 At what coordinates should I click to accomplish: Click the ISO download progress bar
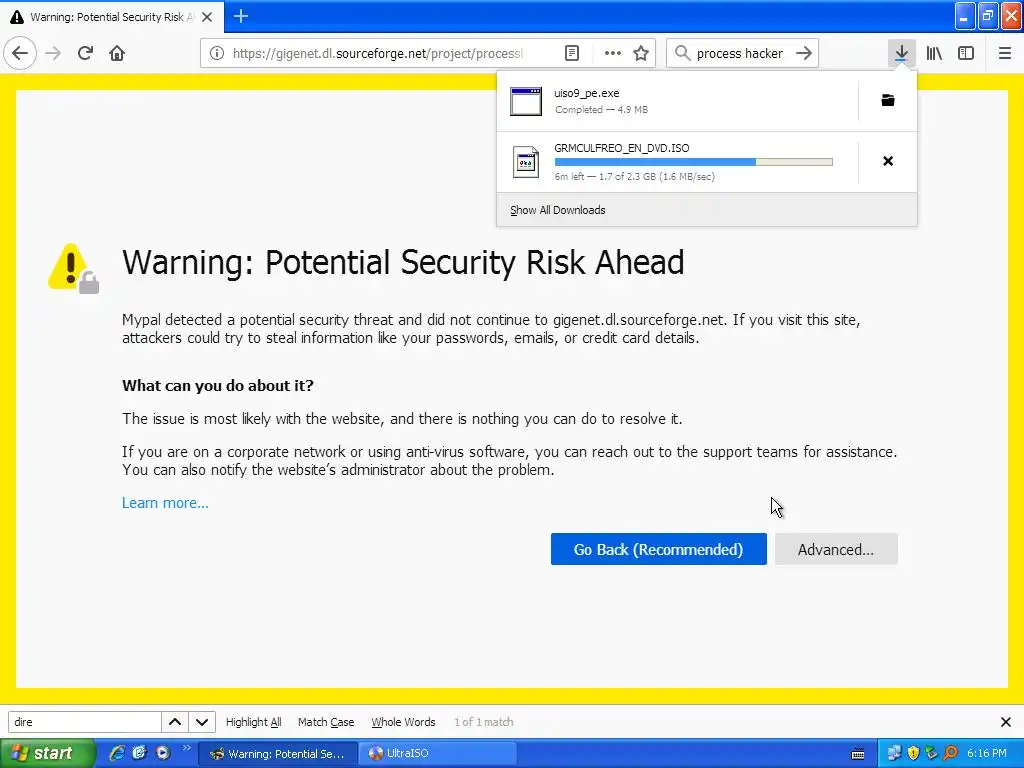(x=694, y=162)
